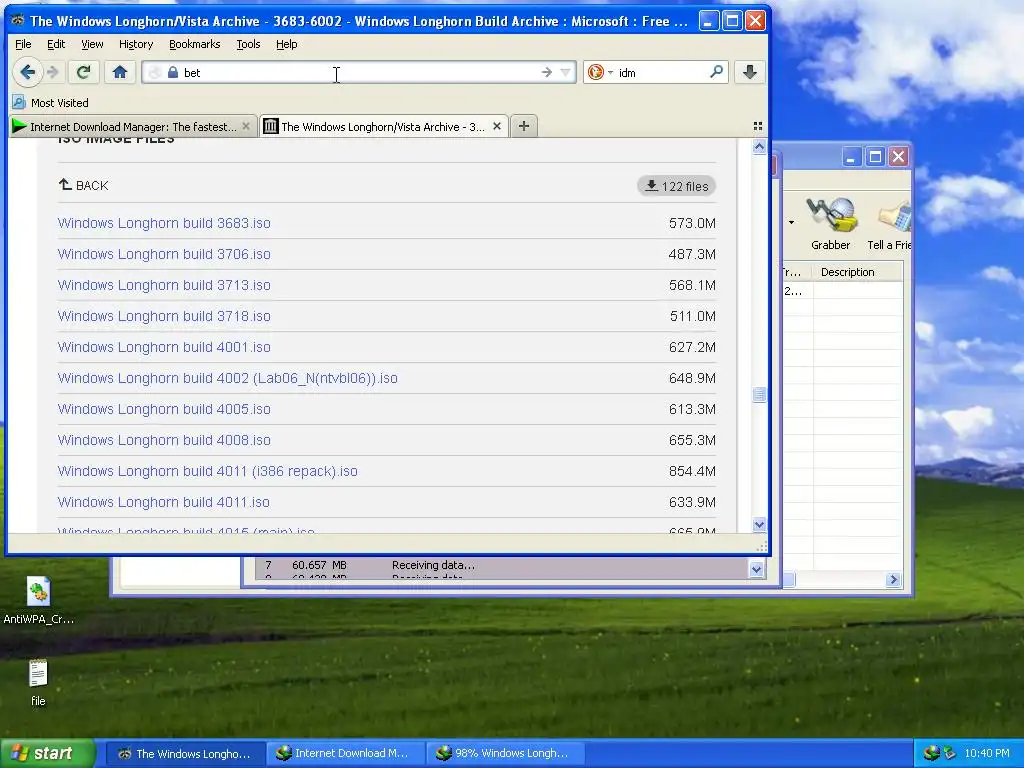Click the 854.4M size text
This screenshot has height=768, width=1024.
(x=692, y=472)
